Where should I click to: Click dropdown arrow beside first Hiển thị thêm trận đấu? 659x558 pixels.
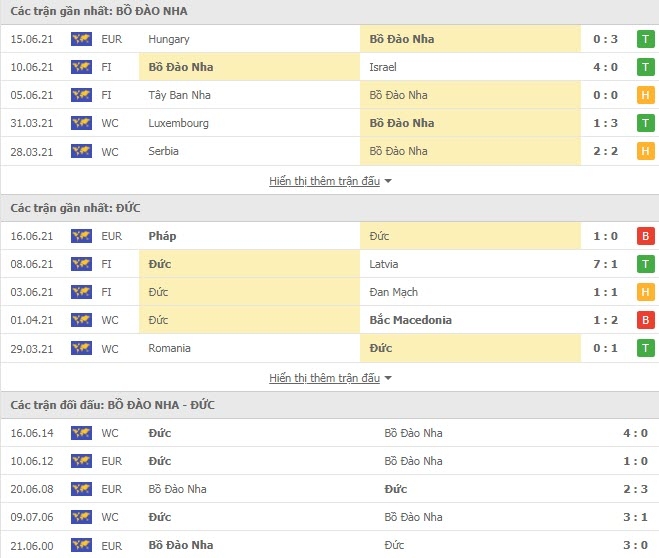pos(388,181)
